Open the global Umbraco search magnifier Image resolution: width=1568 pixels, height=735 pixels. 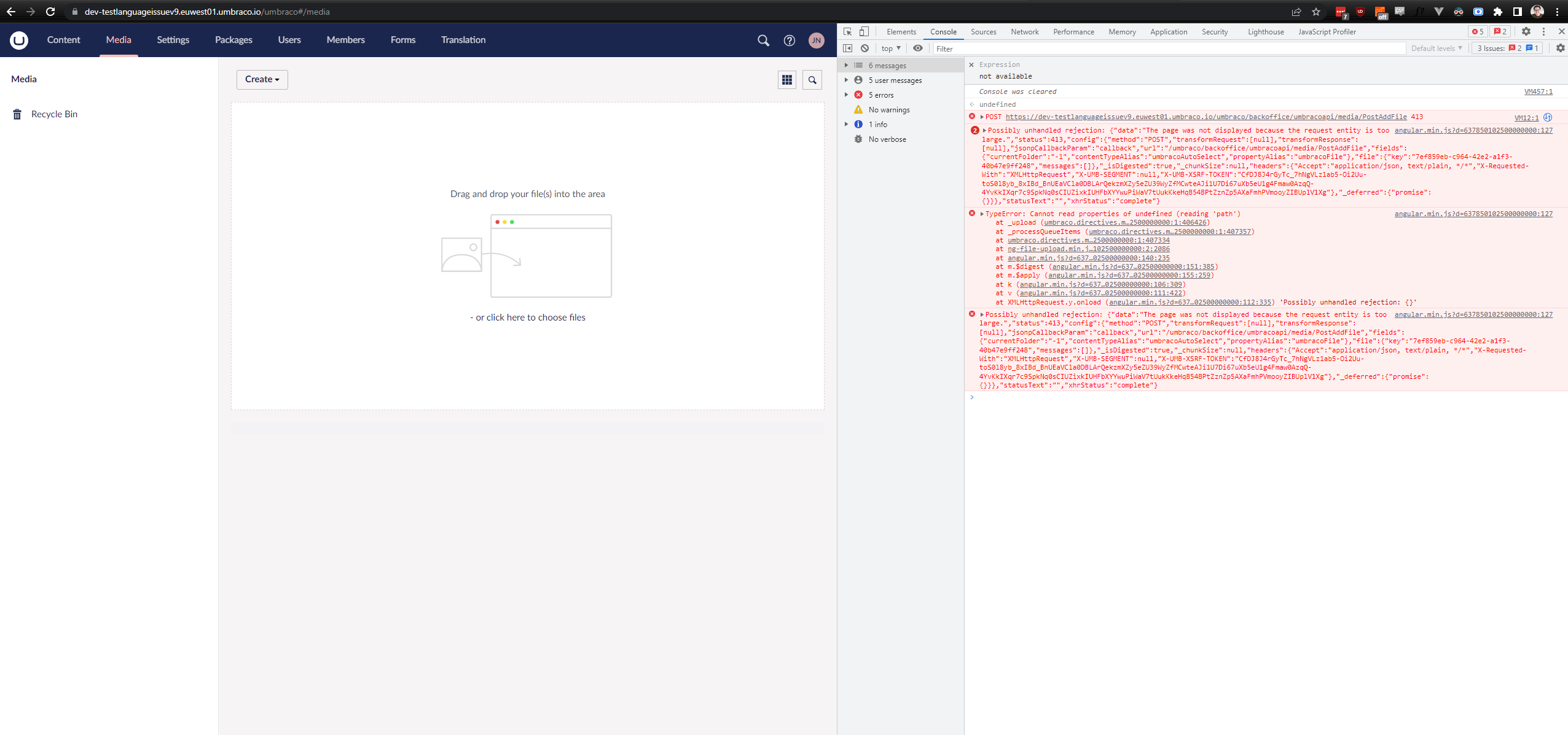(762, 40)
